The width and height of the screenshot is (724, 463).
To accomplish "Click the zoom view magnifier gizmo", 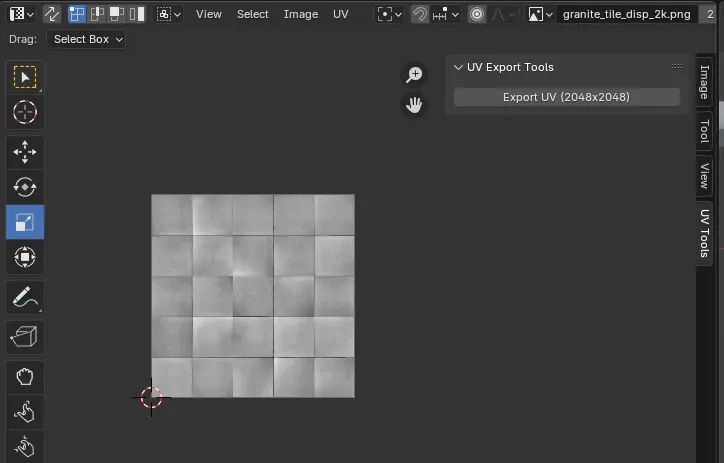I will pyautogui.click(x=414, y=75).
